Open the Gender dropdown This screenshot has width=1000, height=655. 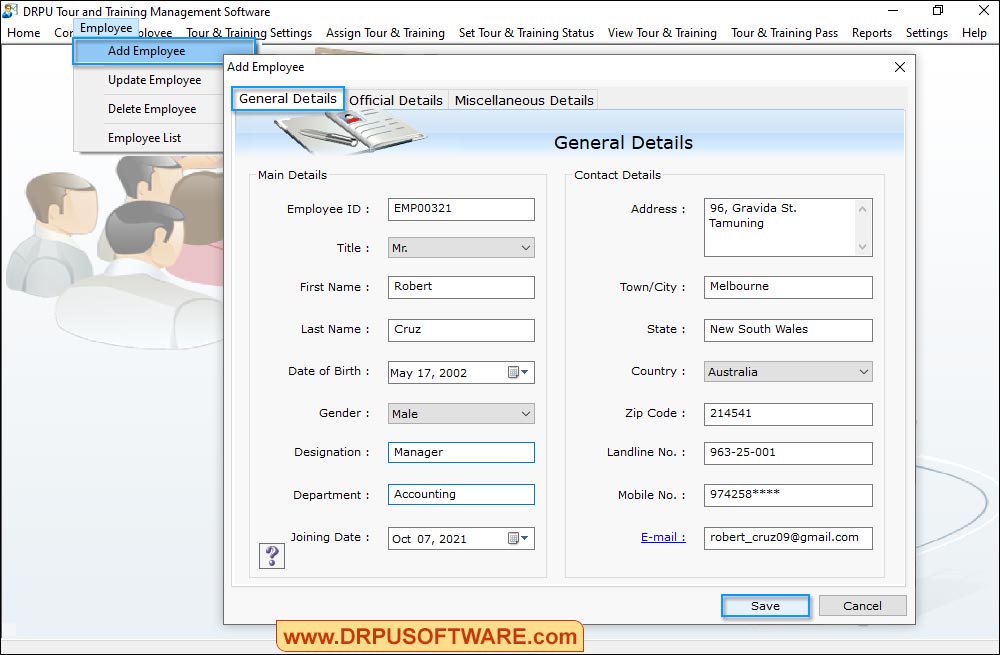tap(525, 413)
